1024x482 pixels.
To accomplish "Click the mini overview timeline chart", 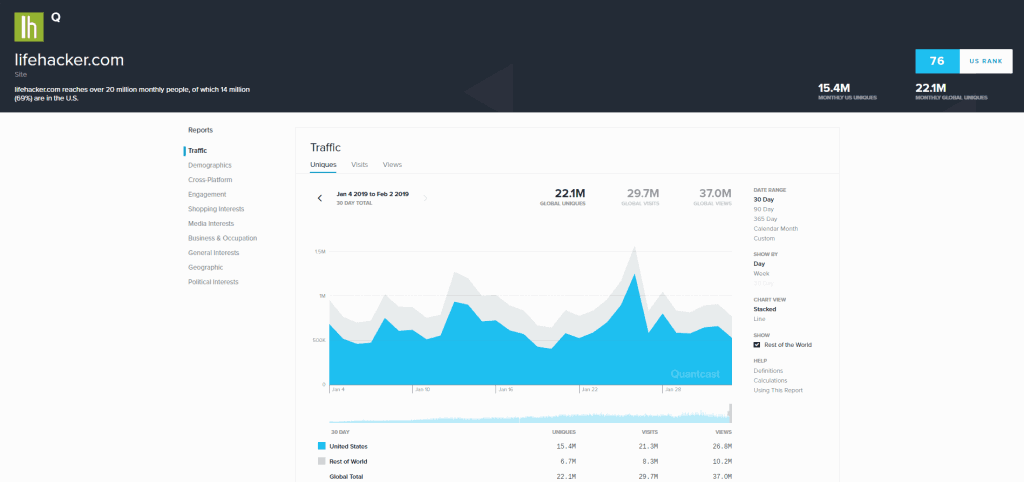I will [x=530, y=415].
